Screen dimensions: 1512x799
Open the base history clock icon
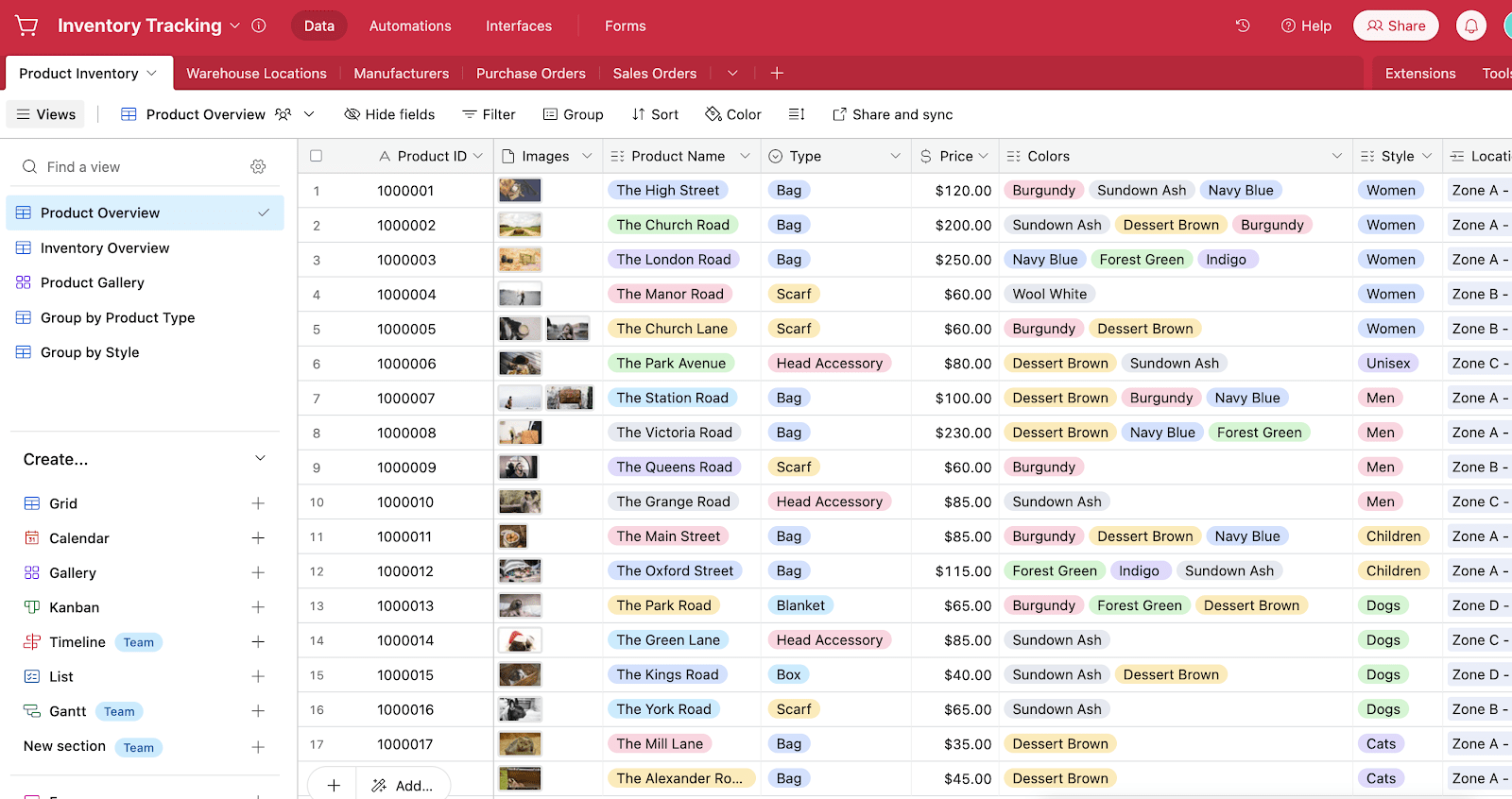pyautogui.click(x=1243, y=25)
